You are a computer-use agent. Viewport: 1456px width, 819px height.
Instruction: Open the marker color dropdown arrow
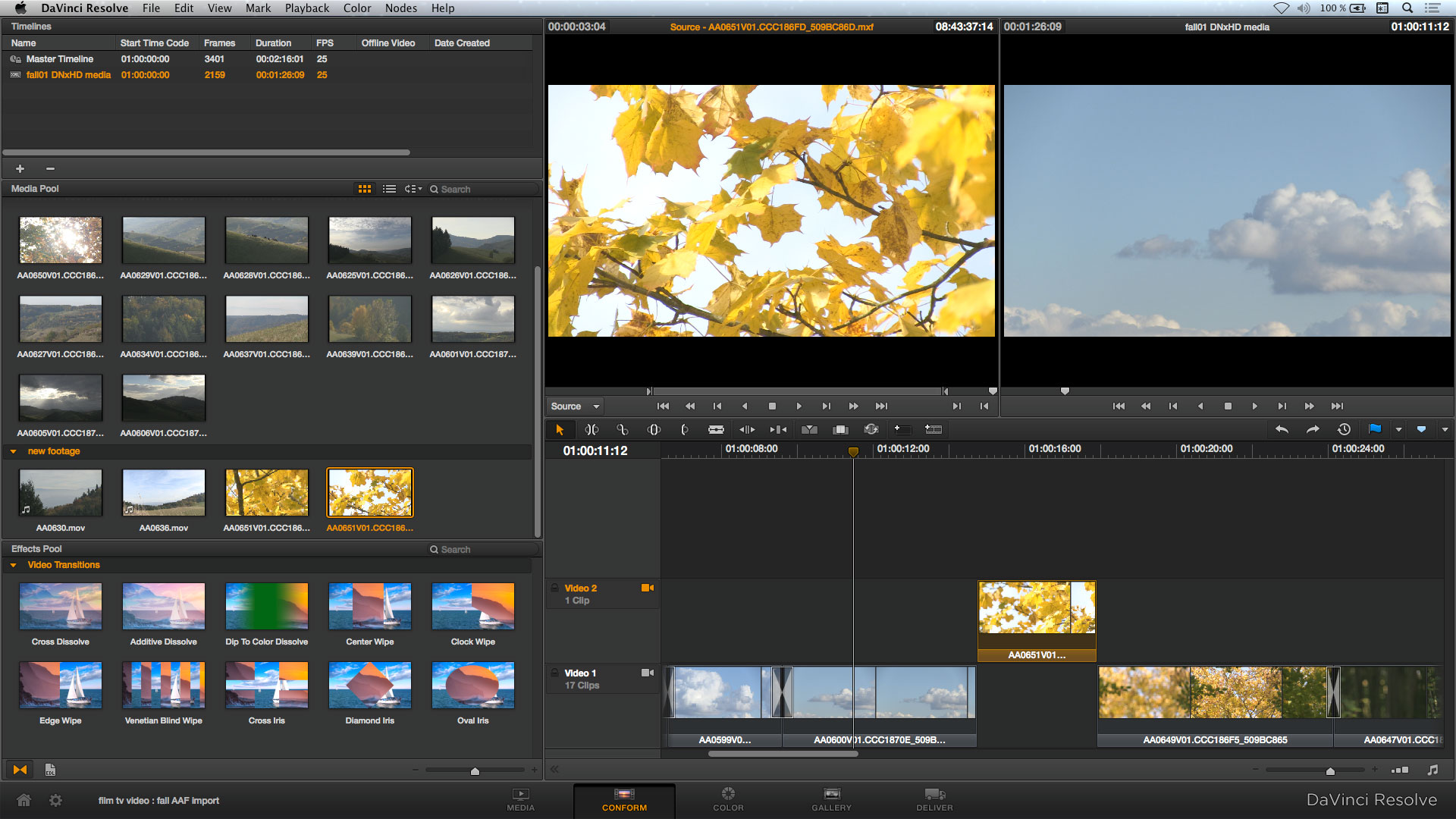tap(1445, 430)
